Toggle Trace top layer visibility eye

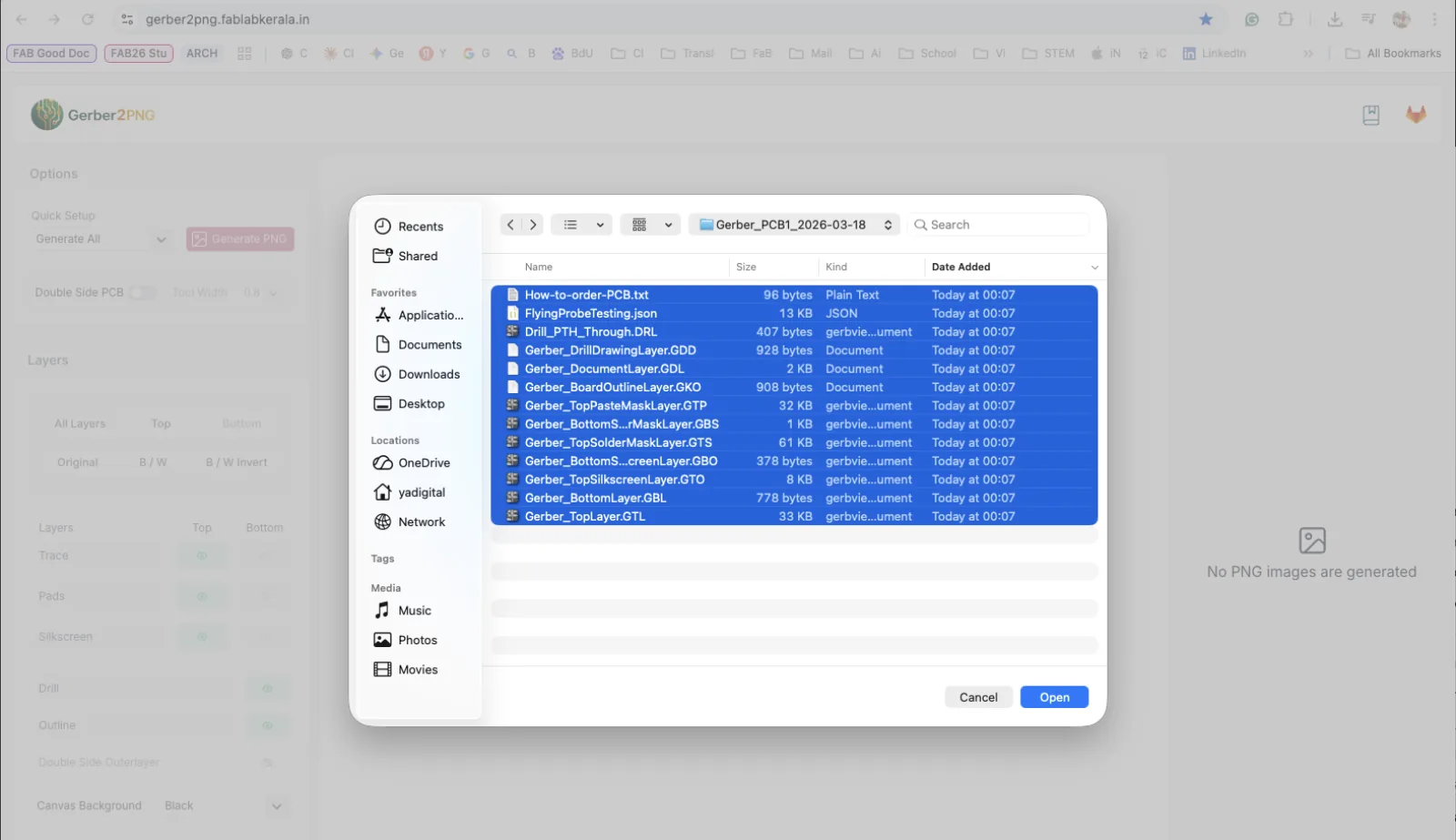202,556
